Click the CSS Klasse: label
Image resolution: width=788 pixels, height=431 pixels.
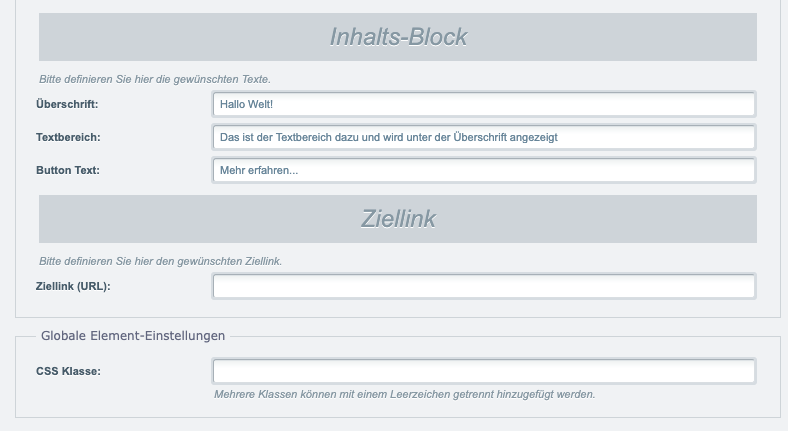point(68,371)
